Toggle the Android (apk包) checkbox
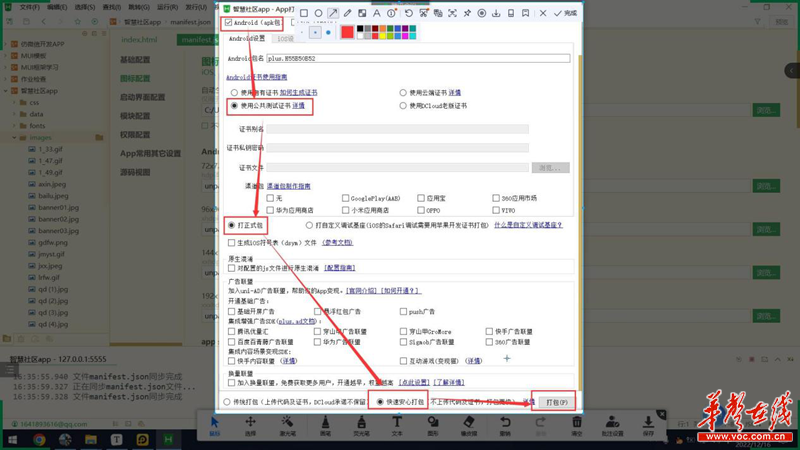 (229, 22)
